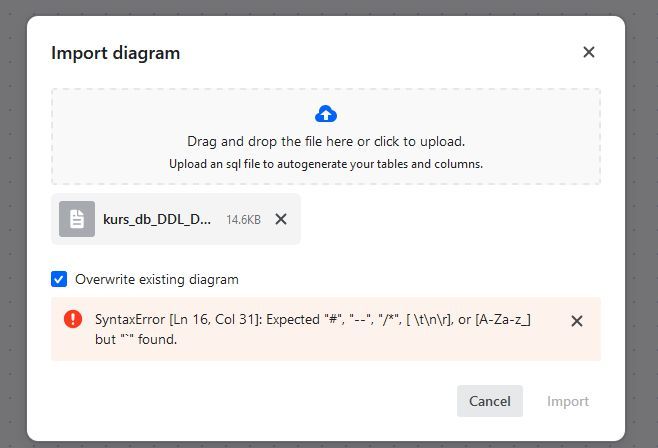Close the Import diagram dialog

589,52
